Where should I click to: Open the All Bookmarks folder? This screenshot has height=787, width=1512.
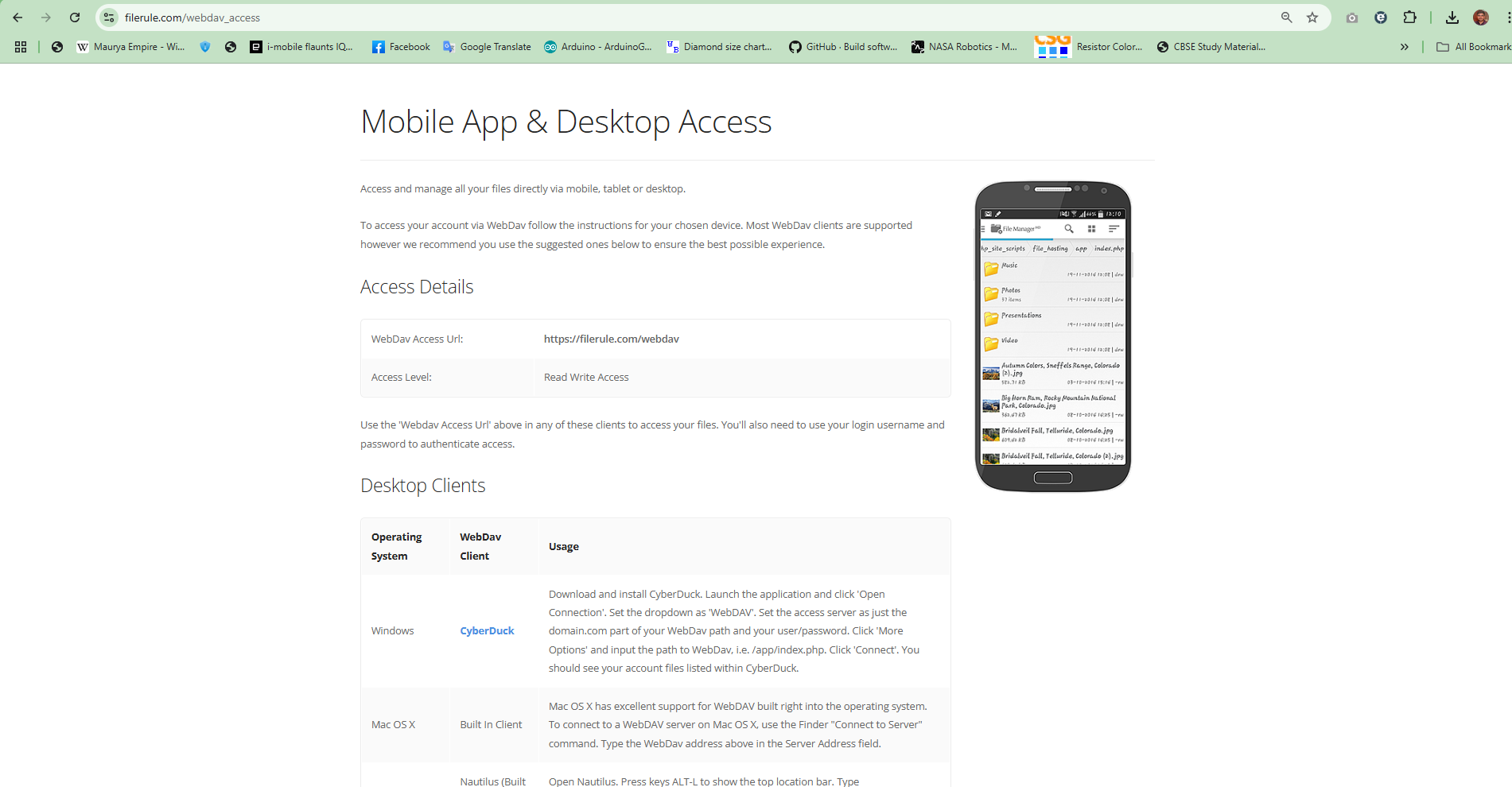click(1473, 47)
